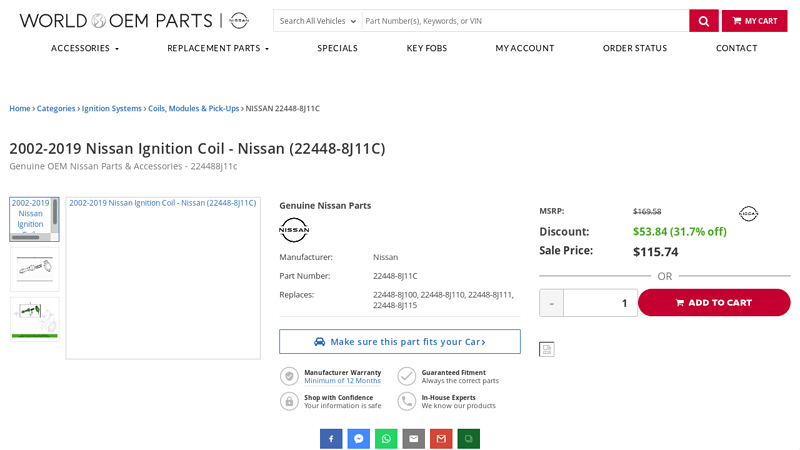
Task: Share through Gmail icon
Action: pos(441,439)
